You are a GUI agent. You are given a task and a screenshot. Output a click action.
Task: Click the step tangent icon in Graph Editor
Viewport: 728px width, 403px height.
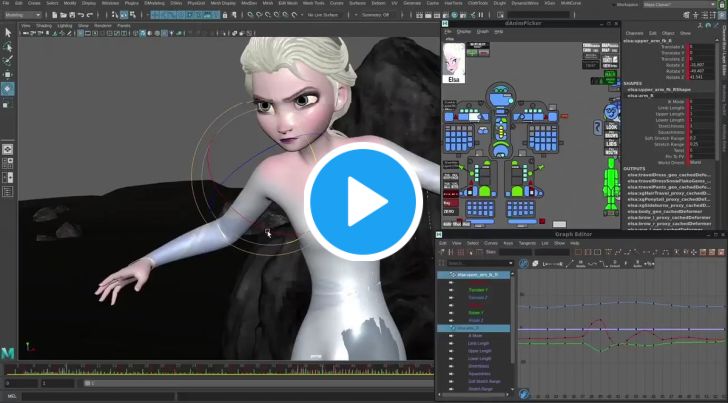(604, 264)
